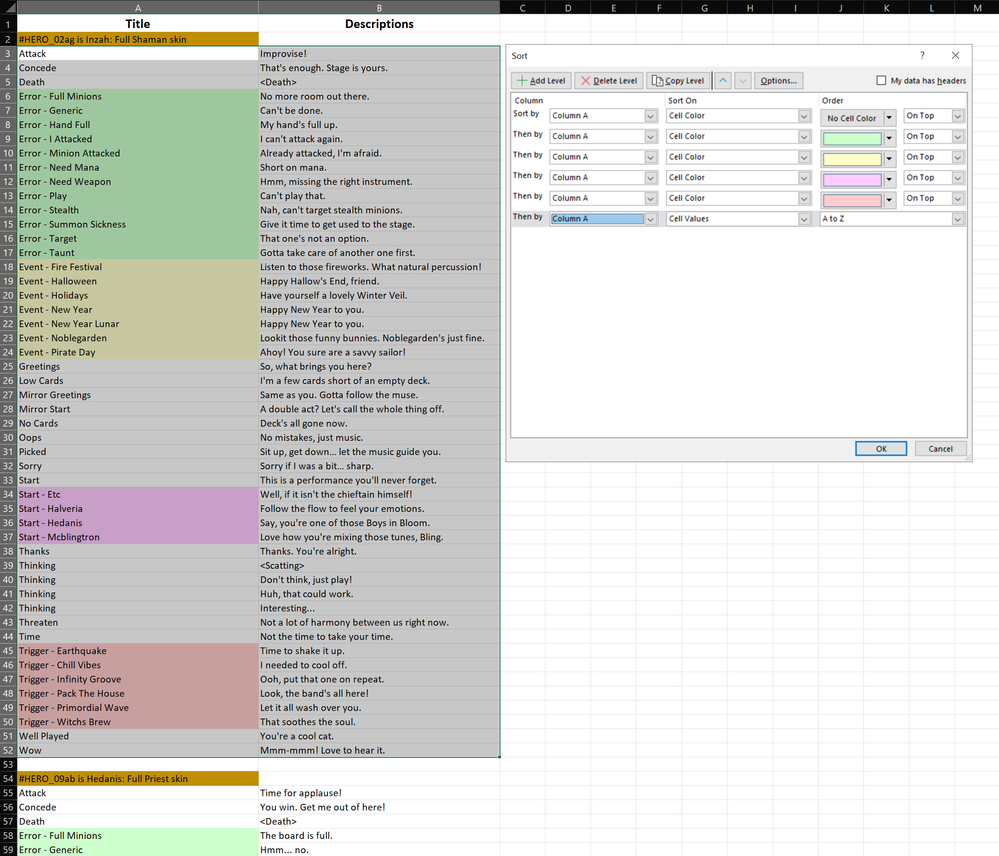
Task: Select 'Error - Taunt' cell
Action: [x=138, y=253]
